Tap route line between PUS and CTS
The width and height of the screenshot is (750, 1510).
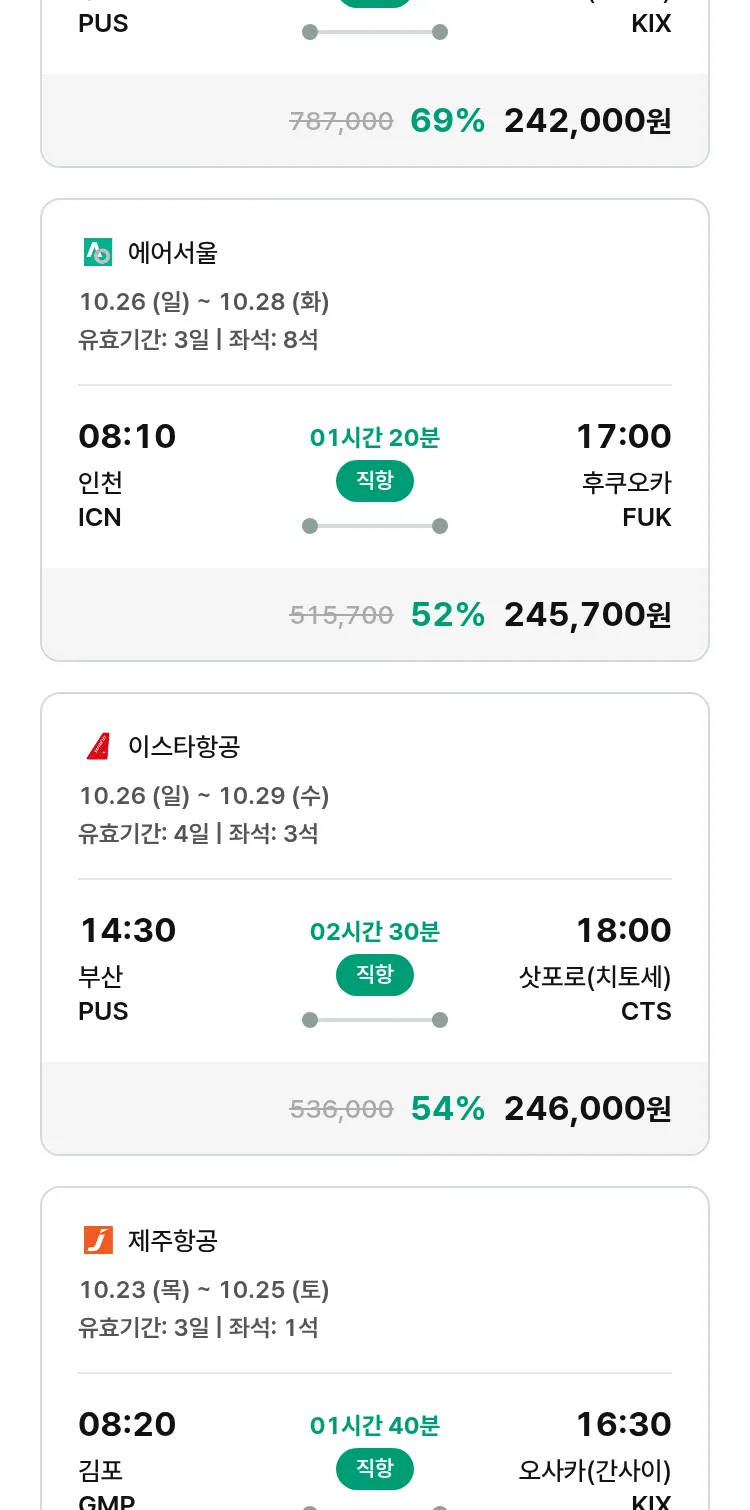click(375, 1020)
